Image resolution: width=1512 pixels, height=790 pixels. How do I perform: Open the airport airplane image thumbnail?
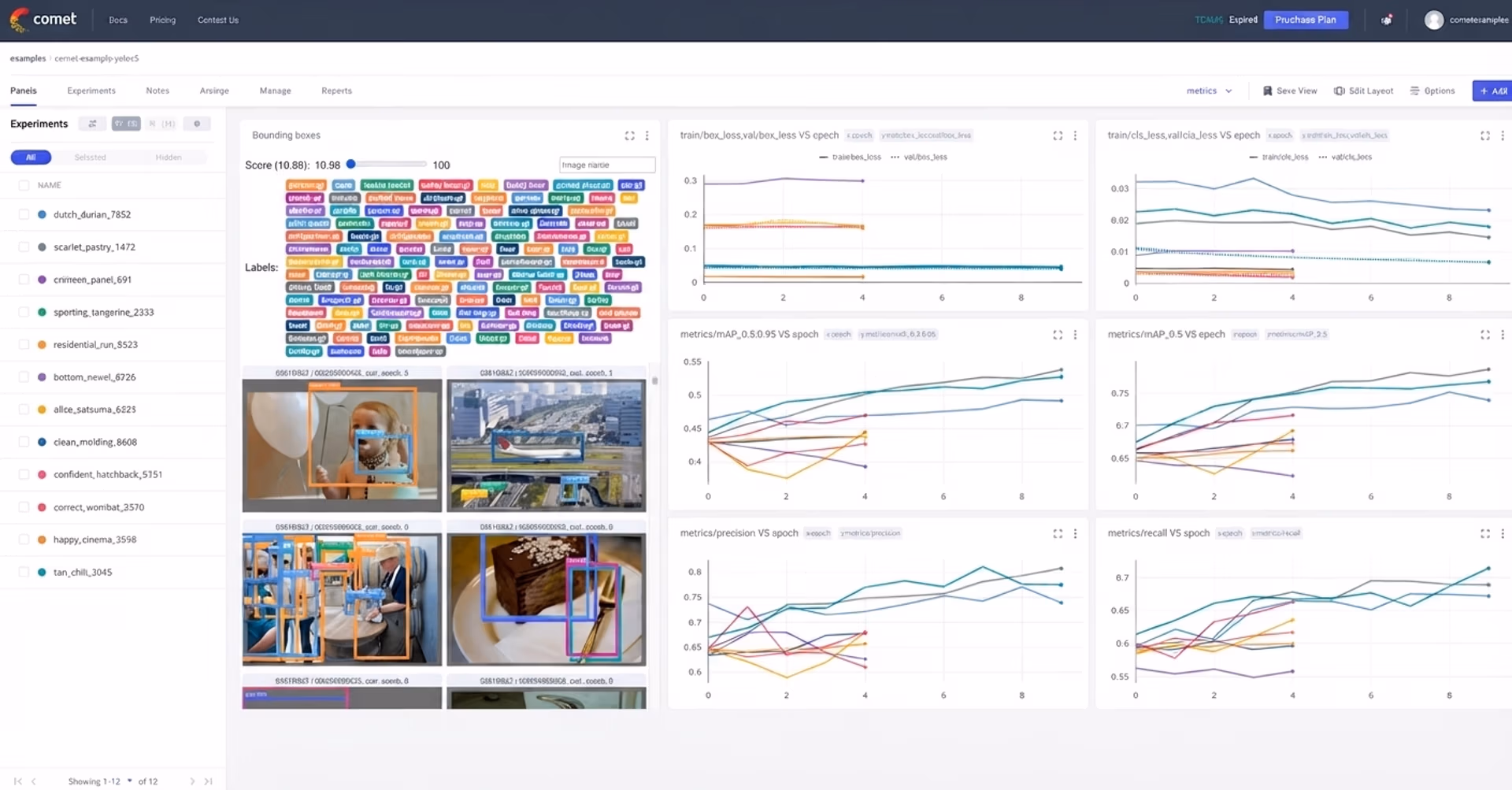point(547,446)
